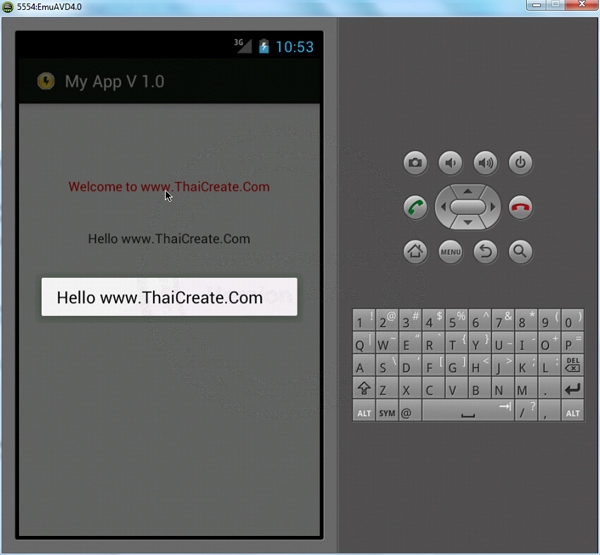Click the L key

(x=549, y=365)
